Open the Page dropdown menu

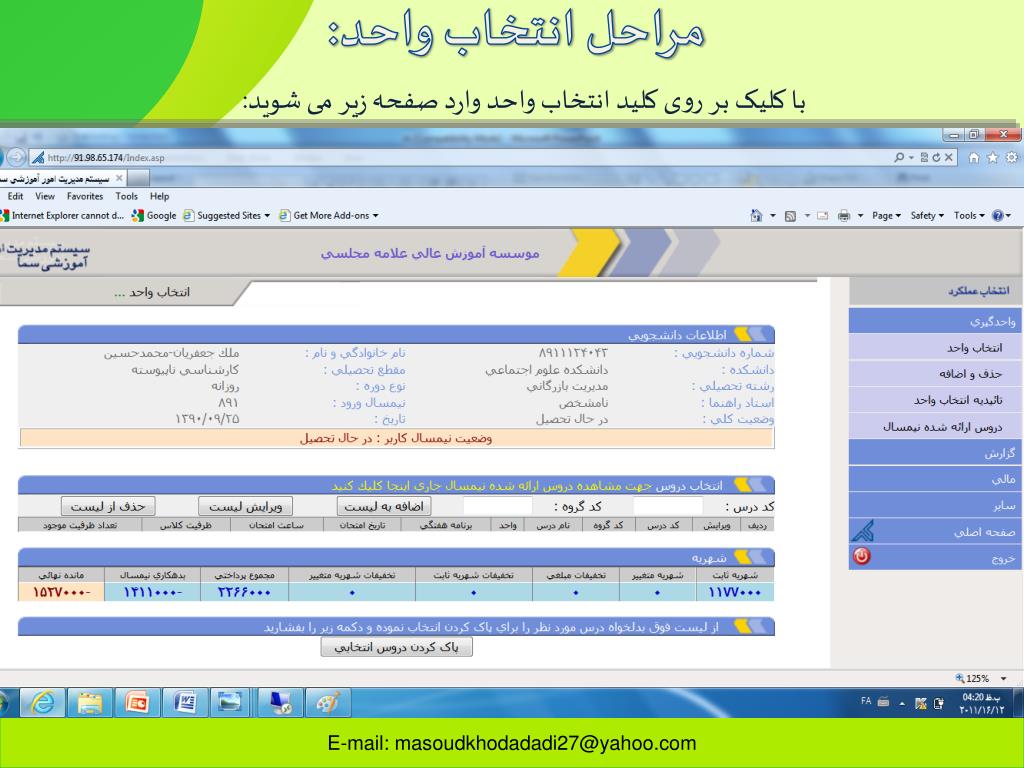[886, 216]
